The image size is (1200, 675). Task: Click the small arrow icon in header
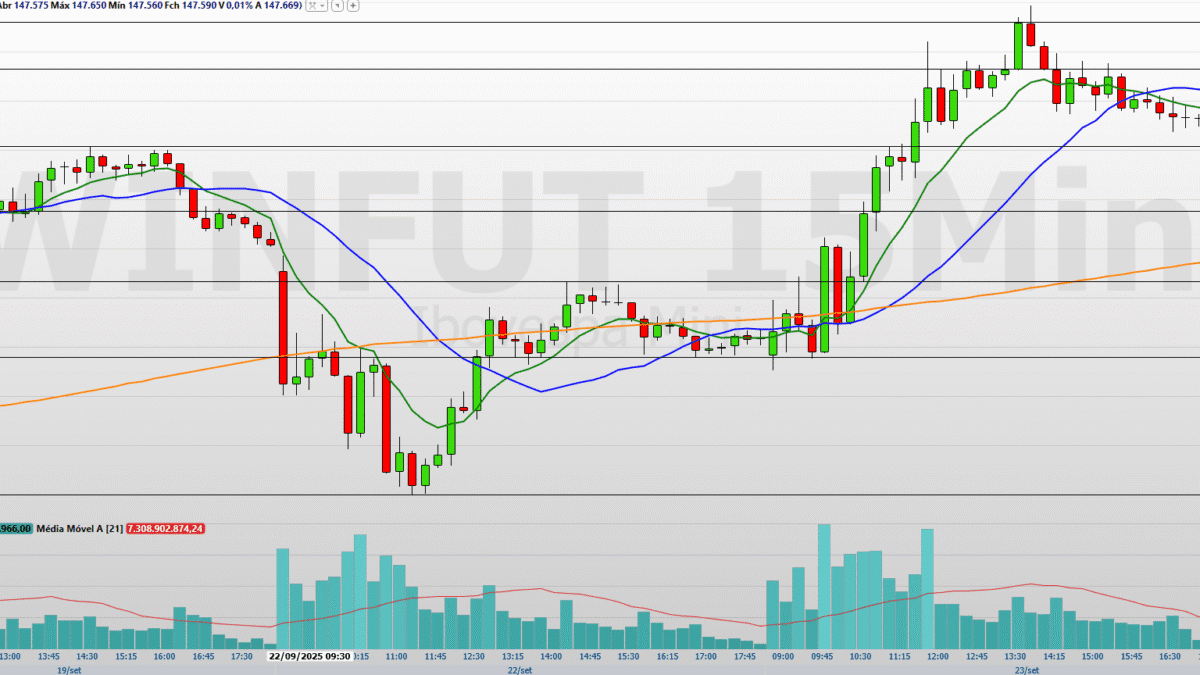coord(337,6)
